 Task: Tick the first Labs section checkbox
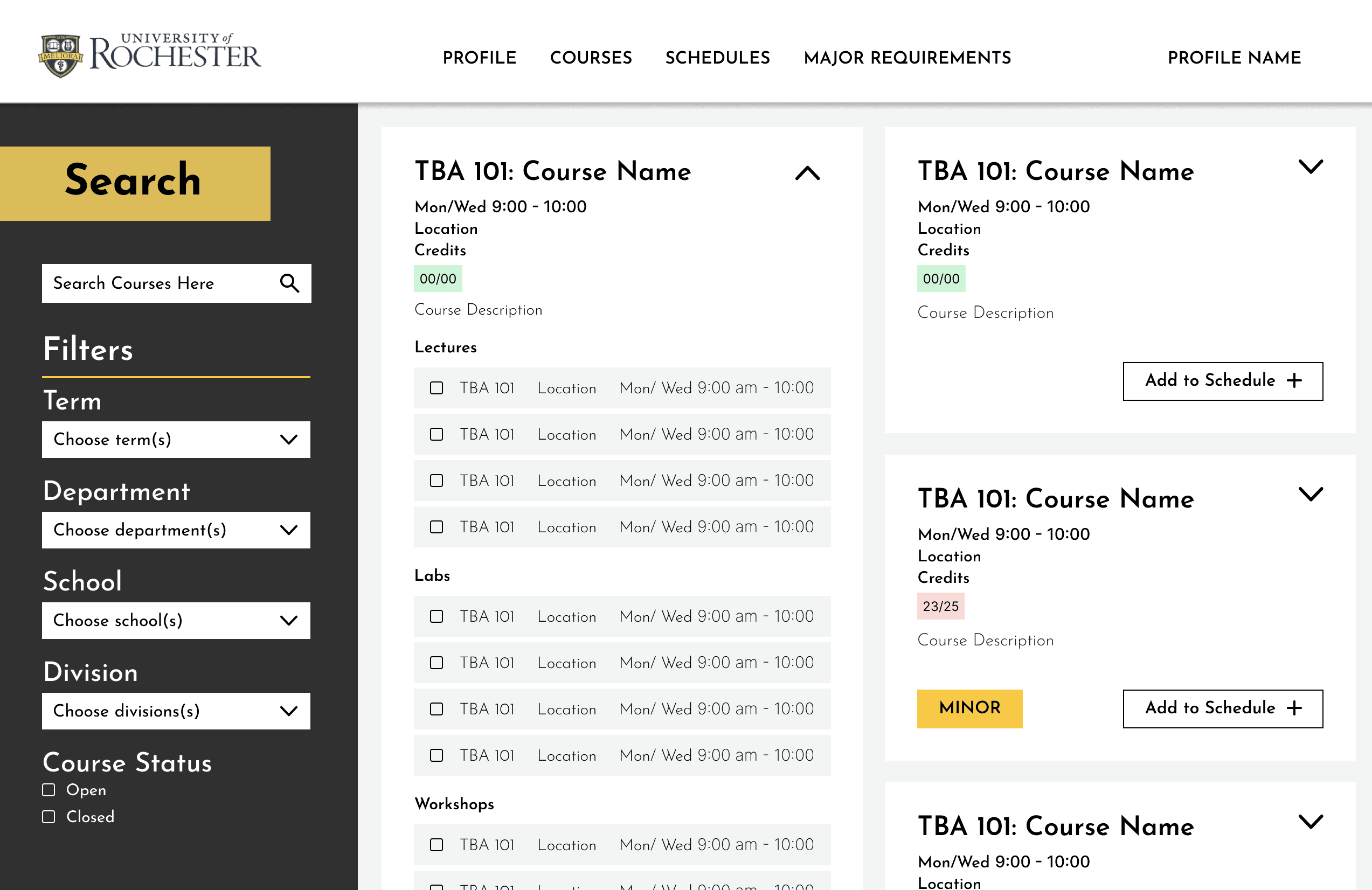tap(436, 616)
